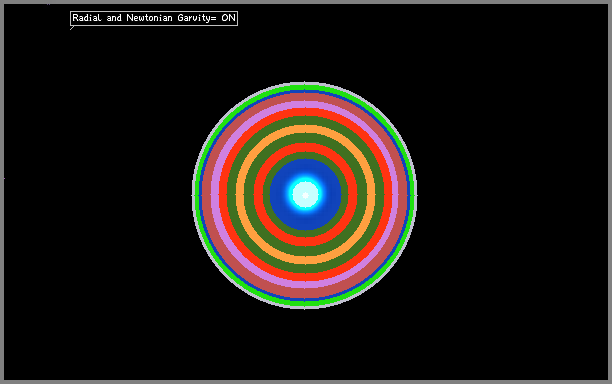Select the light gray outermost edge ring

point(305,307)
